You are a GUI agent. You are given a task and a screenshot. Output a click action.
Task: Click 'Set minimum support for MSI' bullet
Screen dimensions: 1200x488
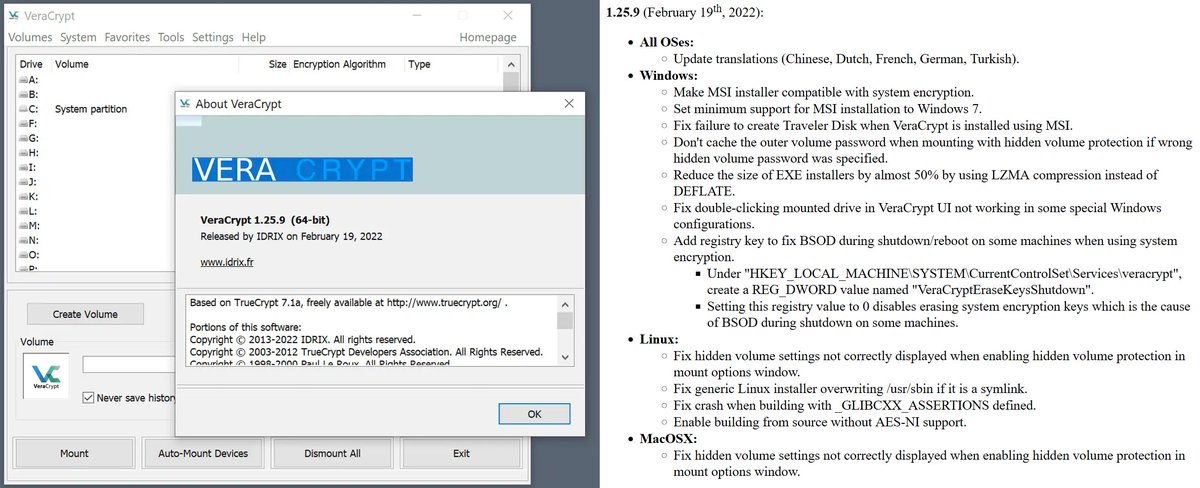pyautogui.click(x=828, y=108)
